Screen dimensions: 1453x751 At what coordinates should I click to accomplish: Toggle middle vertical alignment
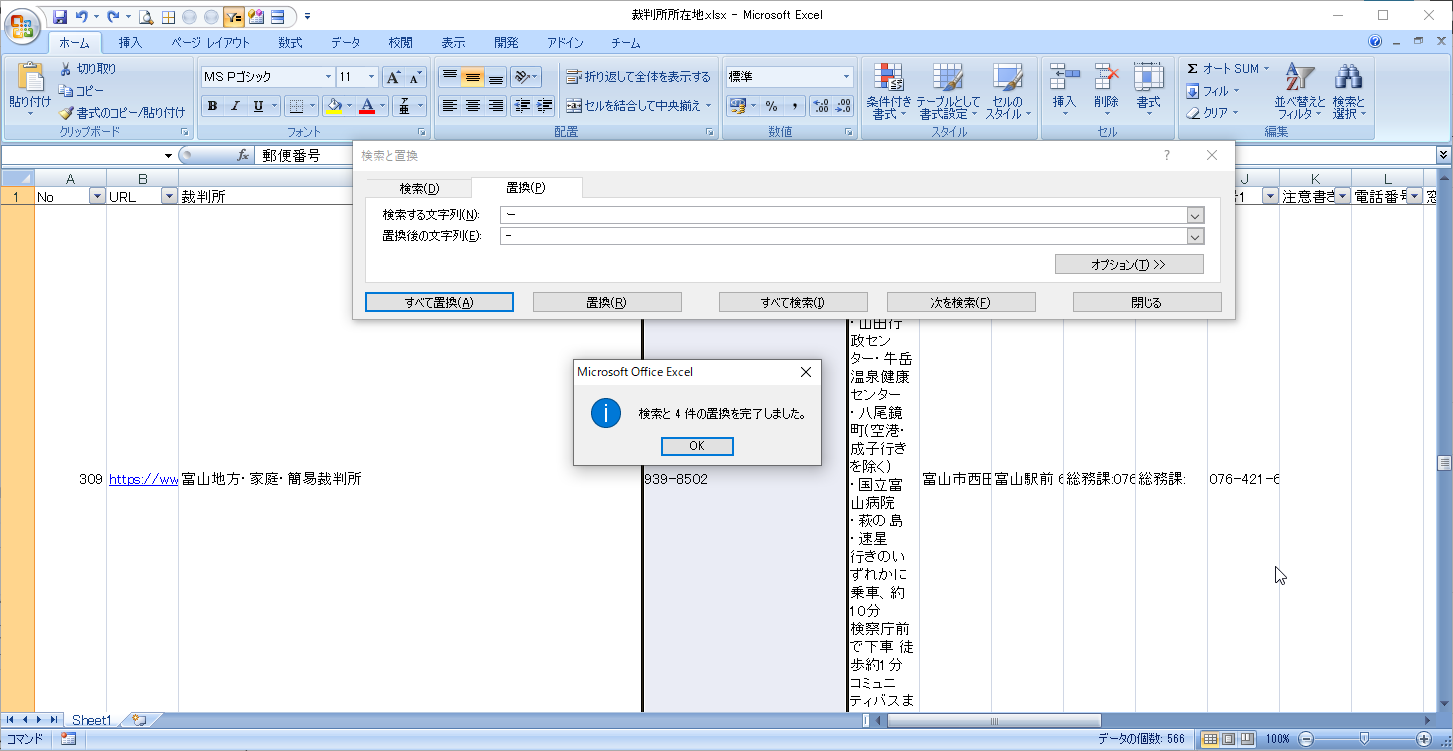click(x=473, y=77)
